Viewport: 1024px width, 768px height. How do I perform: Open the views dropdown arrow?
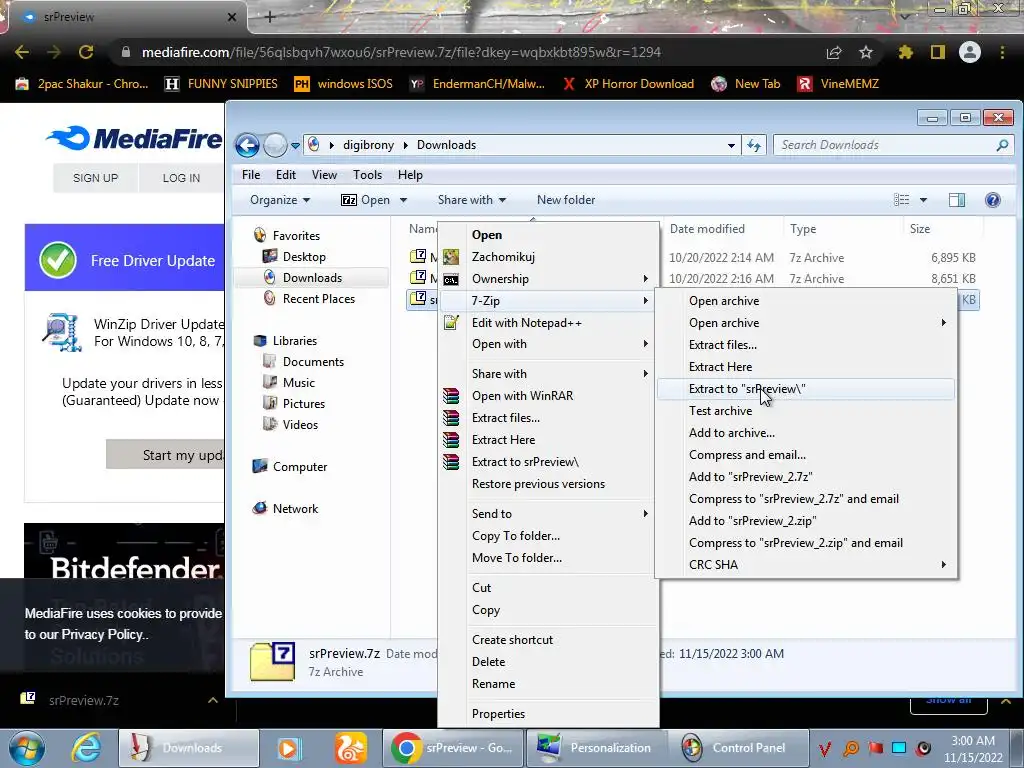pos(923,200)
